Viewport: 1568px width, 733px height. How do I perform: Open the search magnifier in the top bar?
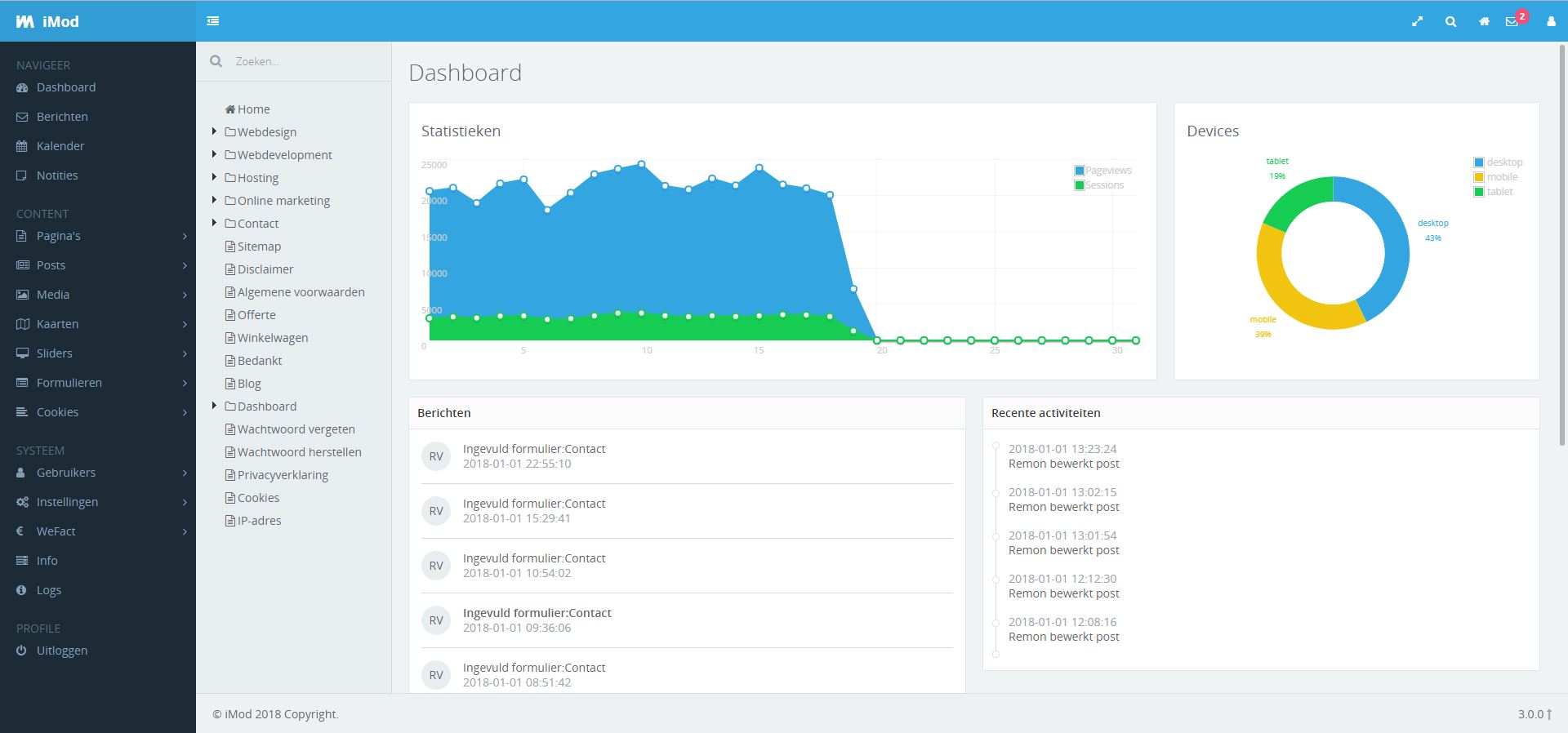[x=1450, y=22]
